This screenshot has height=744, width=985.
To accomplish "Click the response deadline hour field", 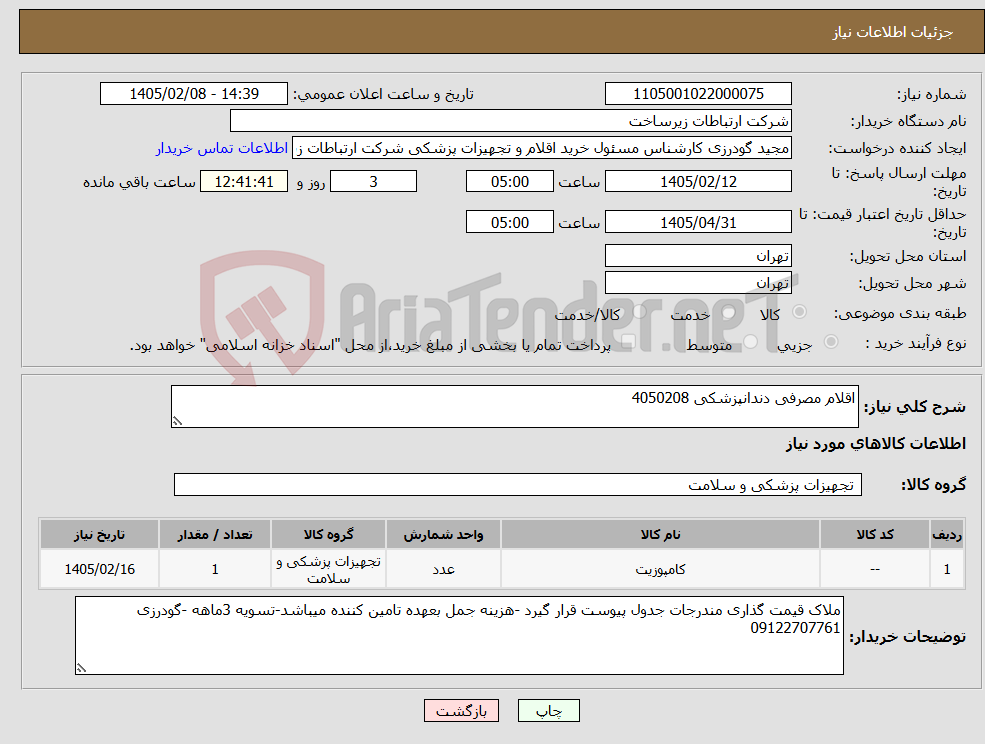I will pyautogui.click(x=509, y=182).
